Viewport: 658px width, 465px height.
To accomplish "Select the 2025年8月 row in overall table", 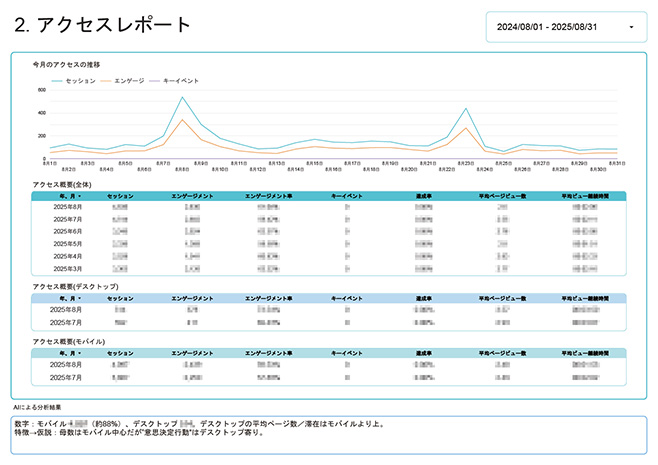I will point(73,207).
